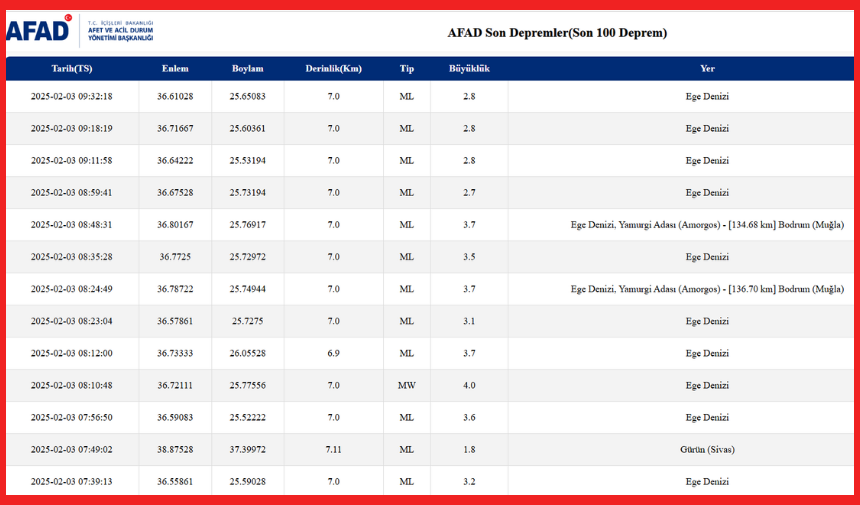This screenshot has width=860, height=505.
Task: Click magnitude value 2.7
Action: [x=469, y=192]
